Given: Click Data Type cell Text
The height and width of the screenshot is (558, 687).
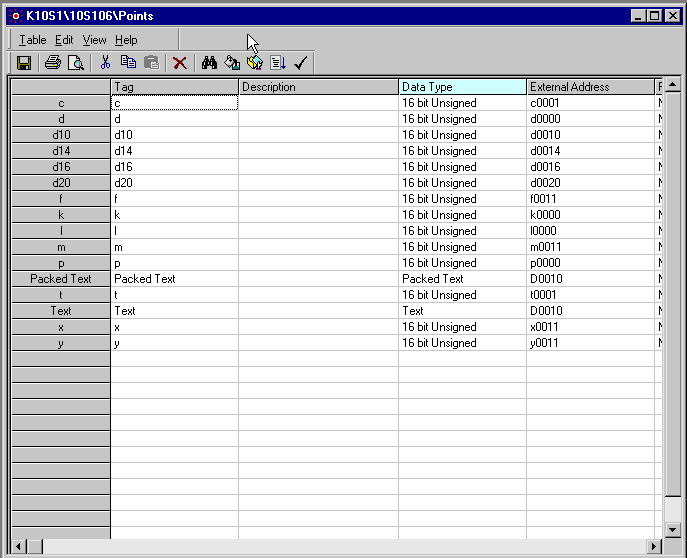Looking at the screenshot, I should 463,311.
